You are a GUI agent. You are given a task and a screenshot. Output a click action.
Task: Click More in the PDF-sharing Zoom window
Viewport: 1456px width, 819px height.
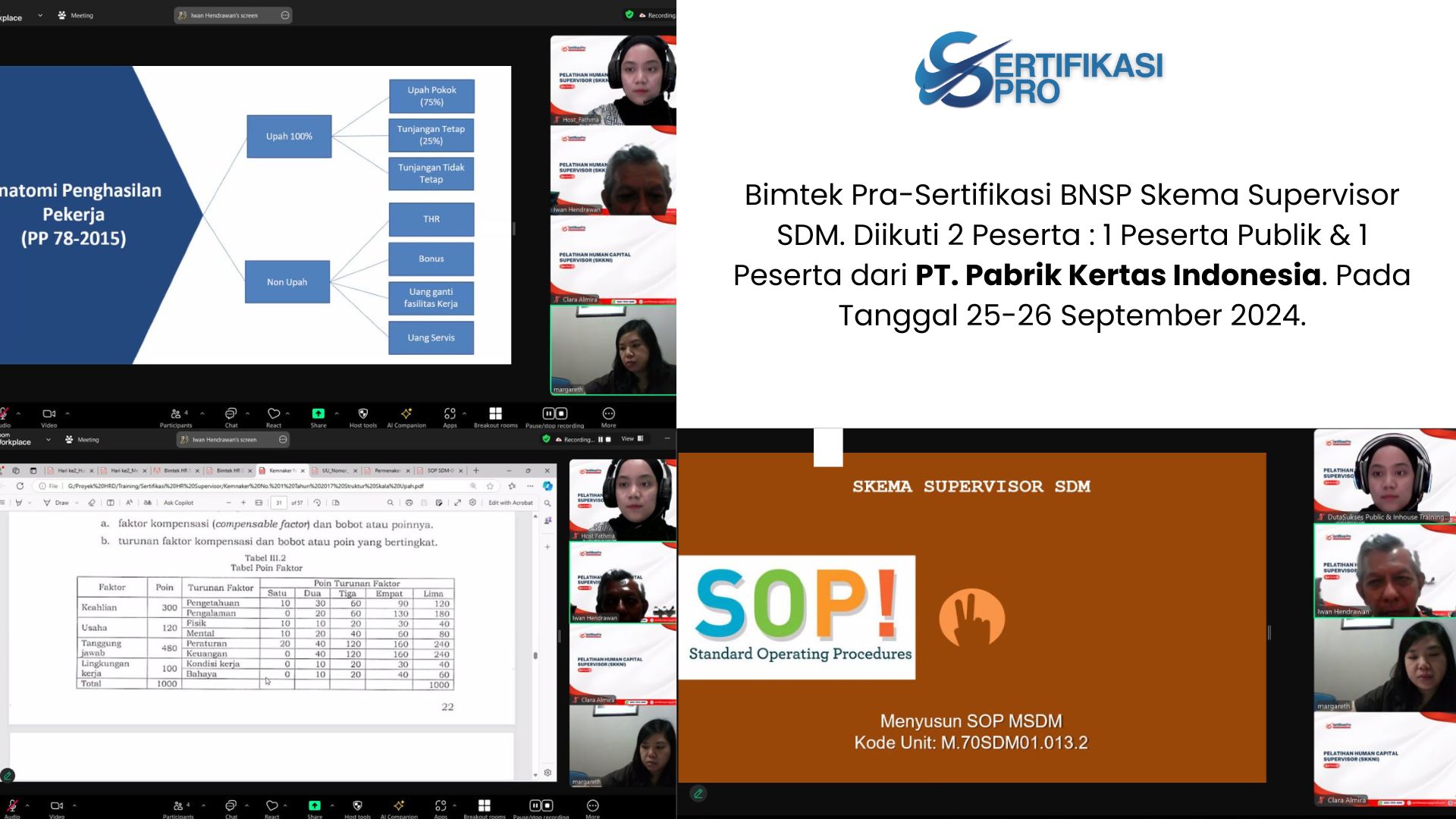[592, 808]
